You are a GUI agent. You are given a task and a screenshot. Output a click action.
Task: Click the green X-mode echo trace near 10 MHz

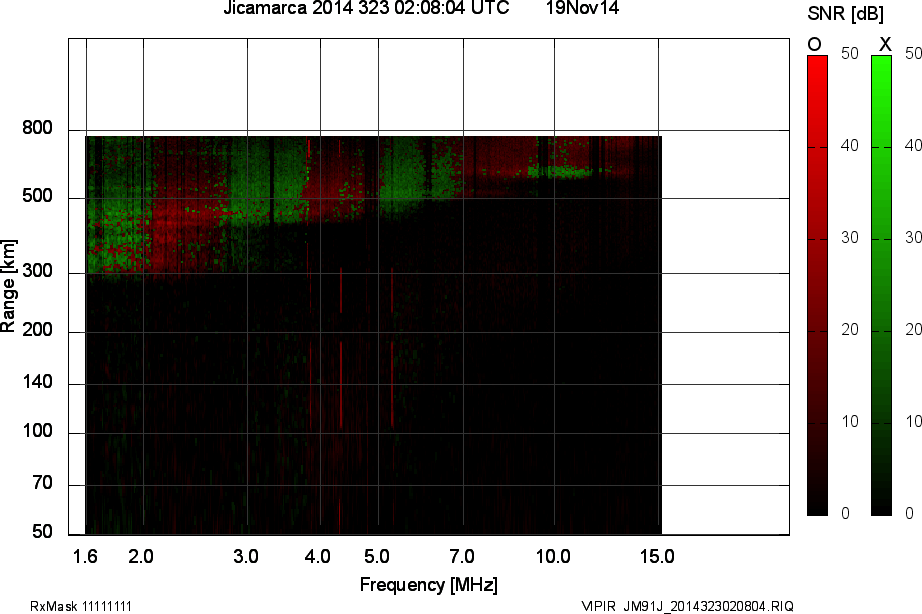(560, 172)
